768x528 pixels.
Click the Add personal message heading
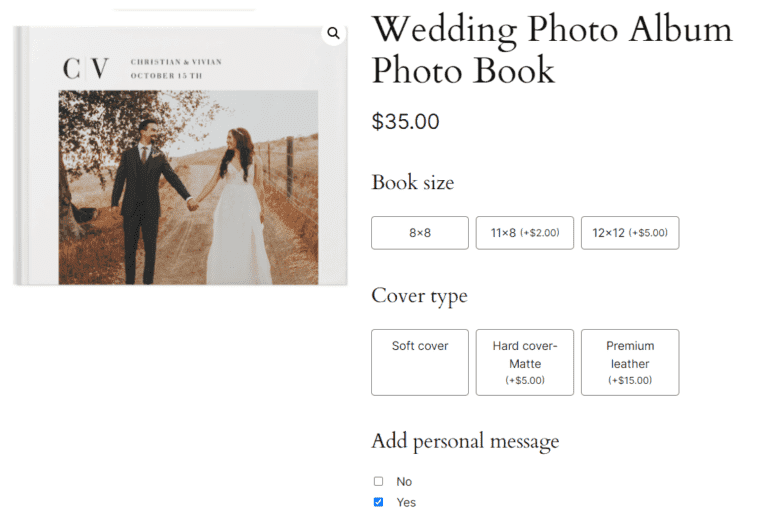point(465,441)
